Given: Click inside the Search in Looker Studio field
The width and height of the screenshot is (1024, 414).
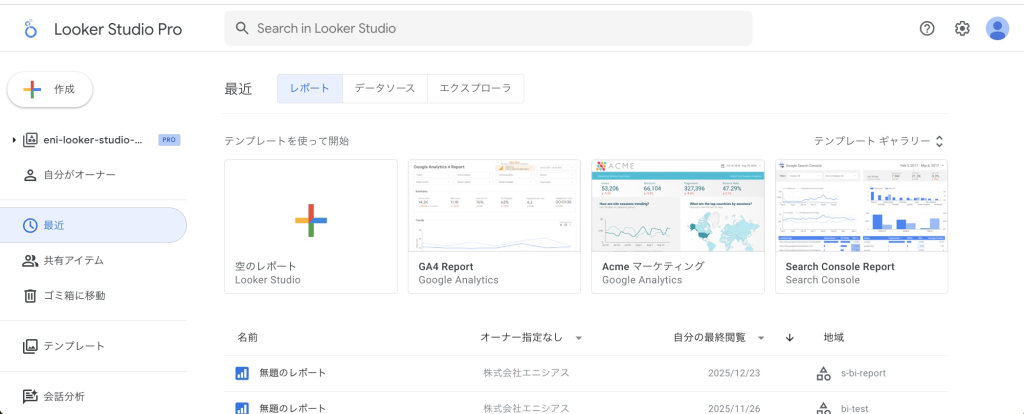Looking at the screenshot, I should (x=488, y=29).
